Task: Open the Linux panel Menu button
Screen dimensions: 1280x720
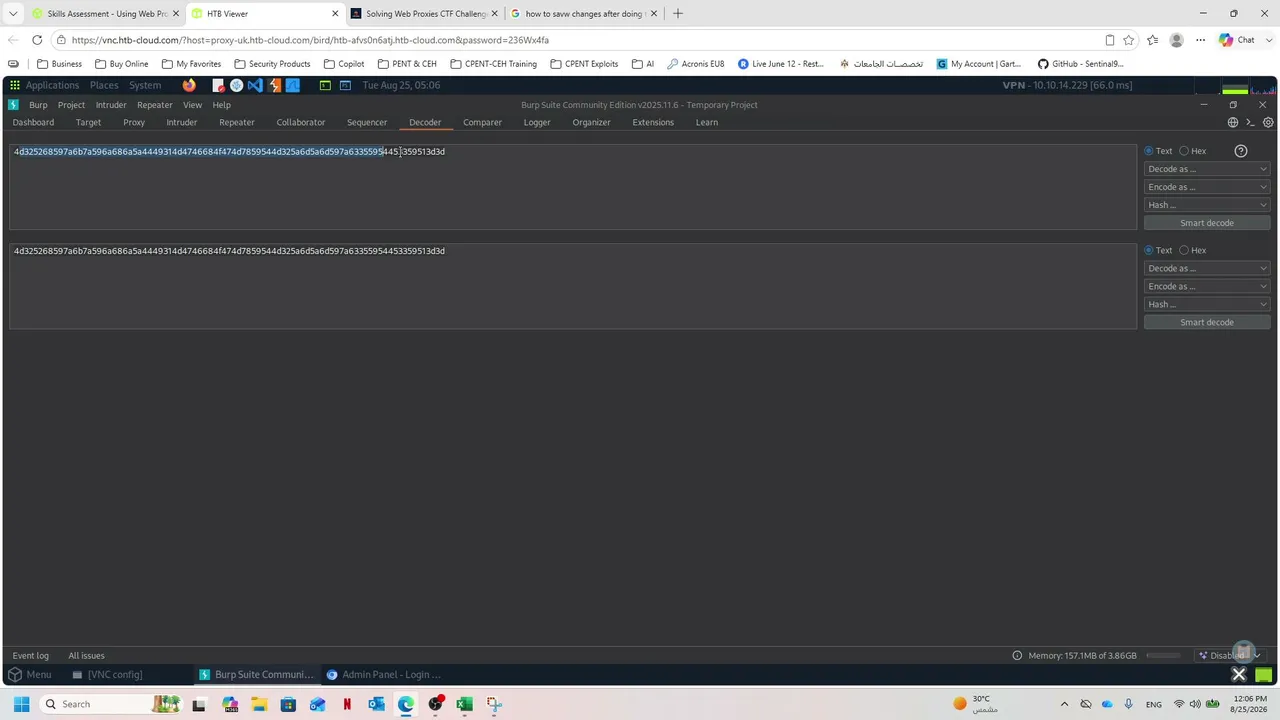Action: coord(30,674)
